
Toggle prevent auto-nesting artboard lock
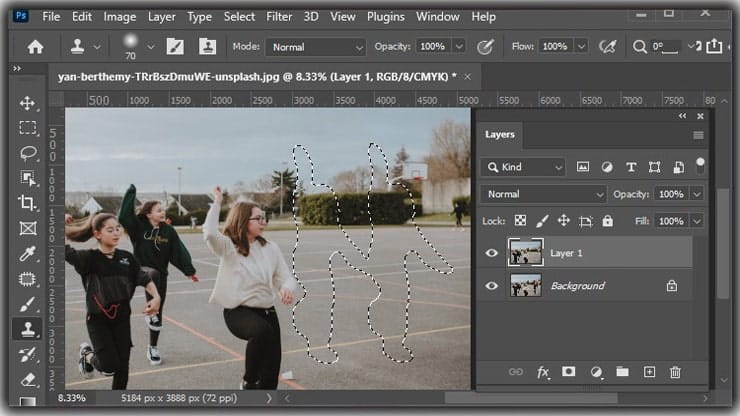[x=586, y=221]
